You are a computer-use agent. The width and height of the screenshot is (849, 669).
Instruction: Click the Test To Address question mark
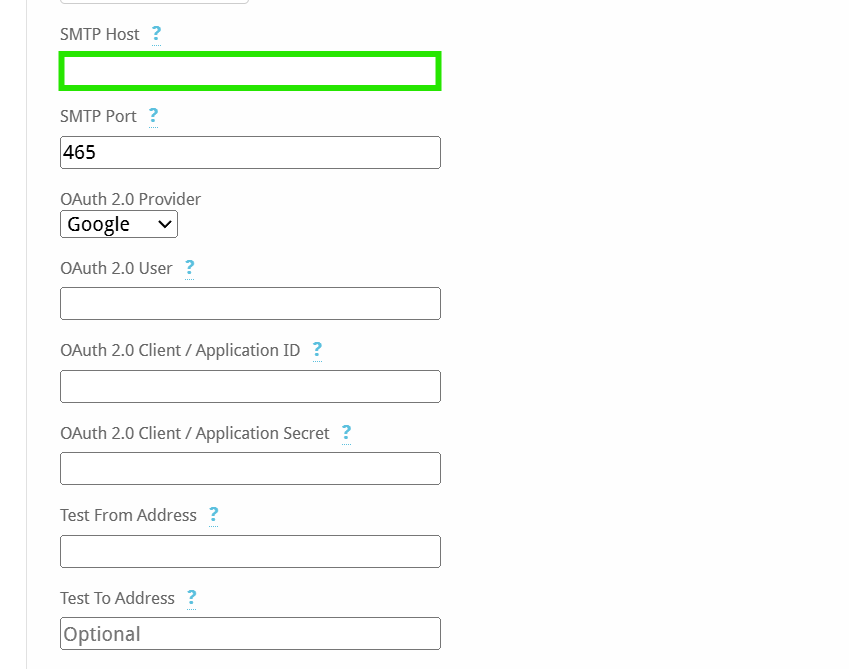click(192, 598)
